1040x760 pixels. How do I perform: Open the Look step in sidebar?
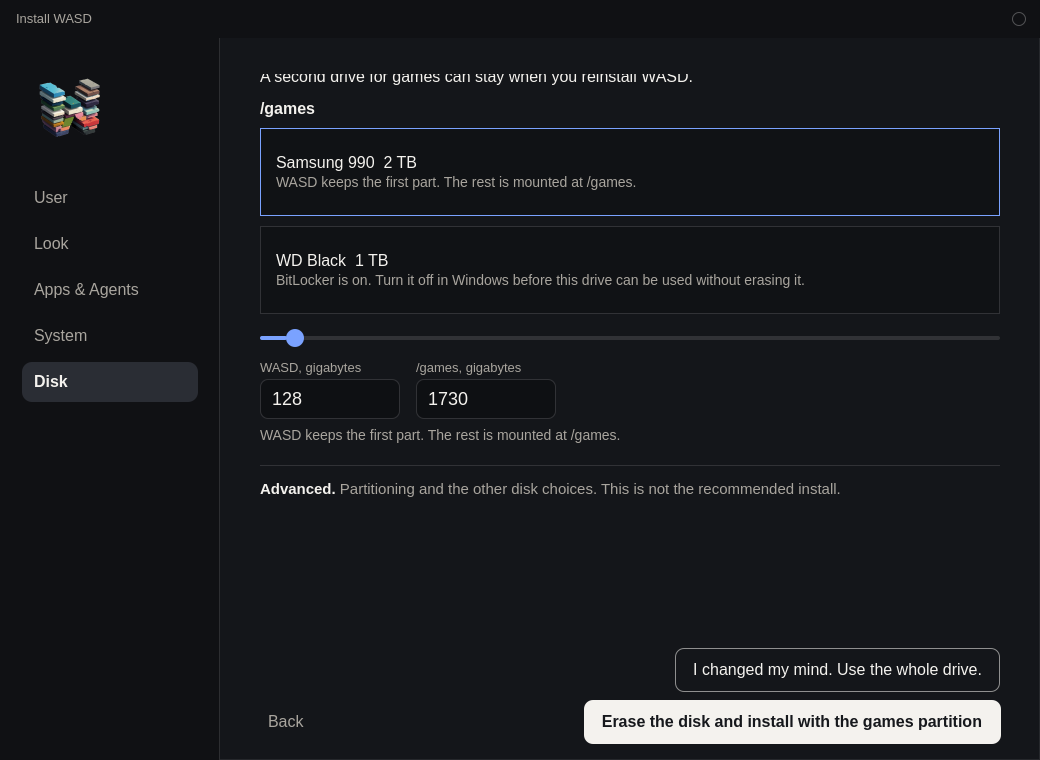109,243
